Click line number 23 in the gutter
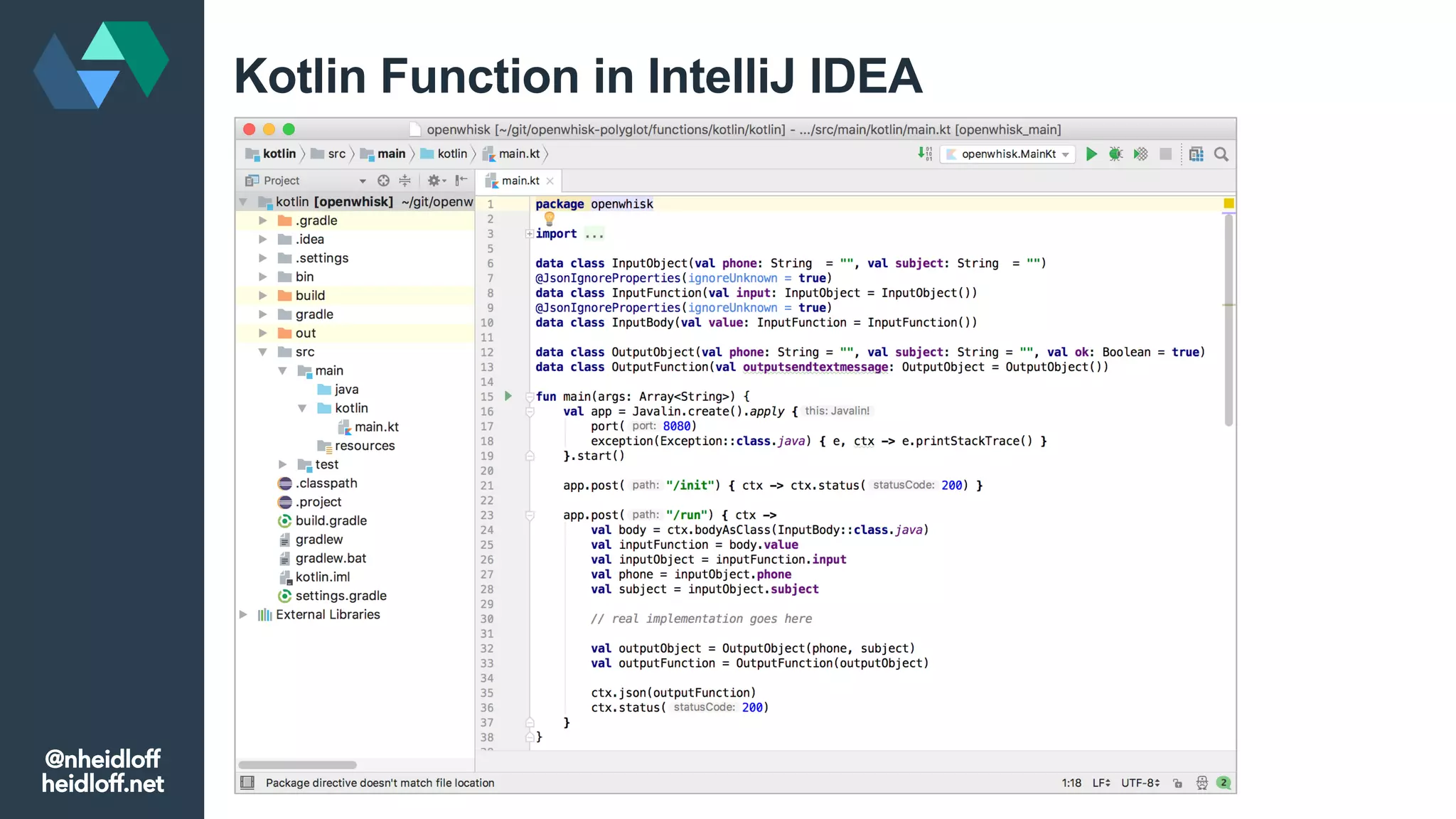This screenshot has width=1456, height=819. (487, 515)
